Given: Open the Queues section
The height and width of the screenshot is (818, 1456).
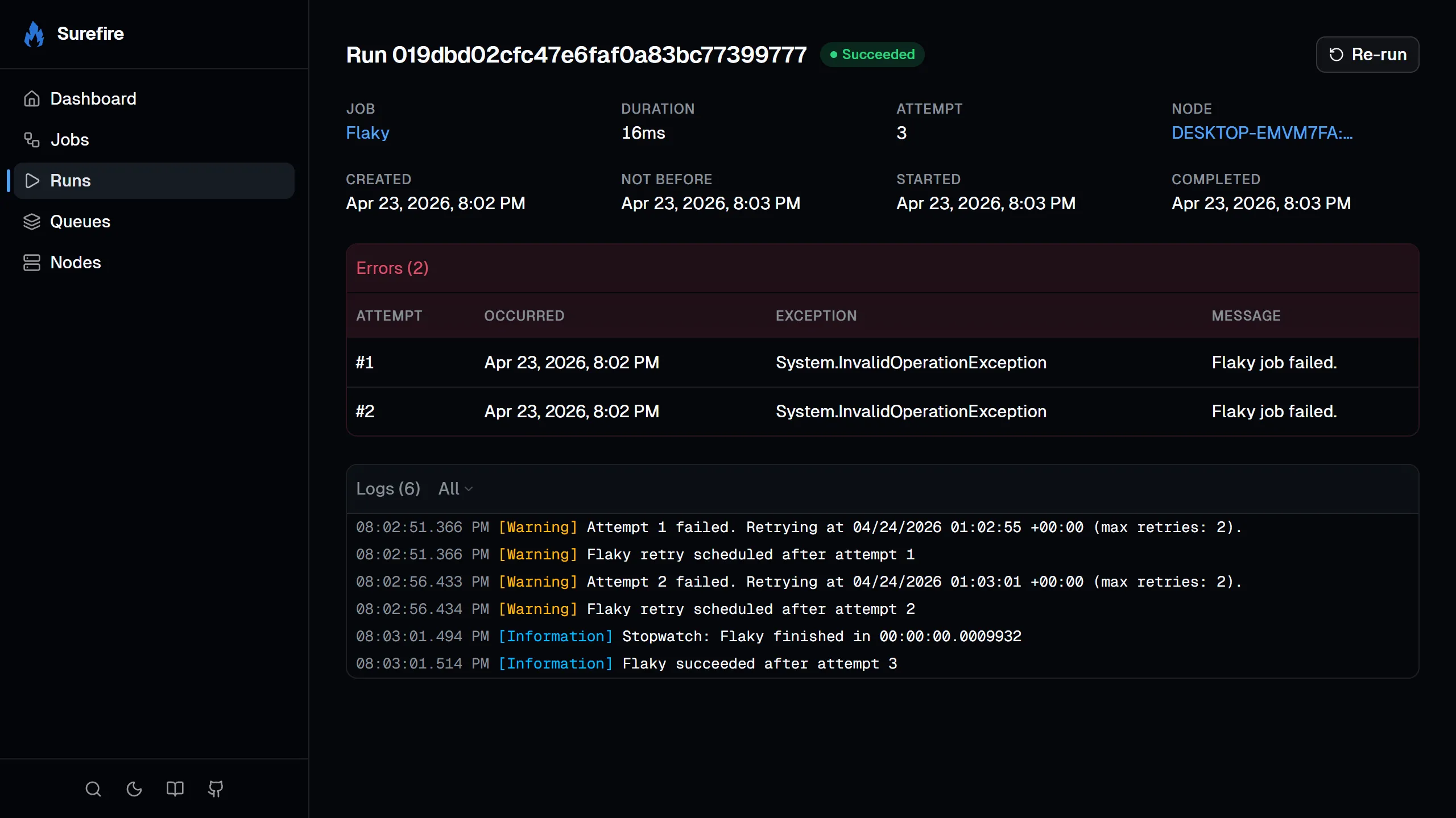Looking at the screenshot, I should (154, 222).
